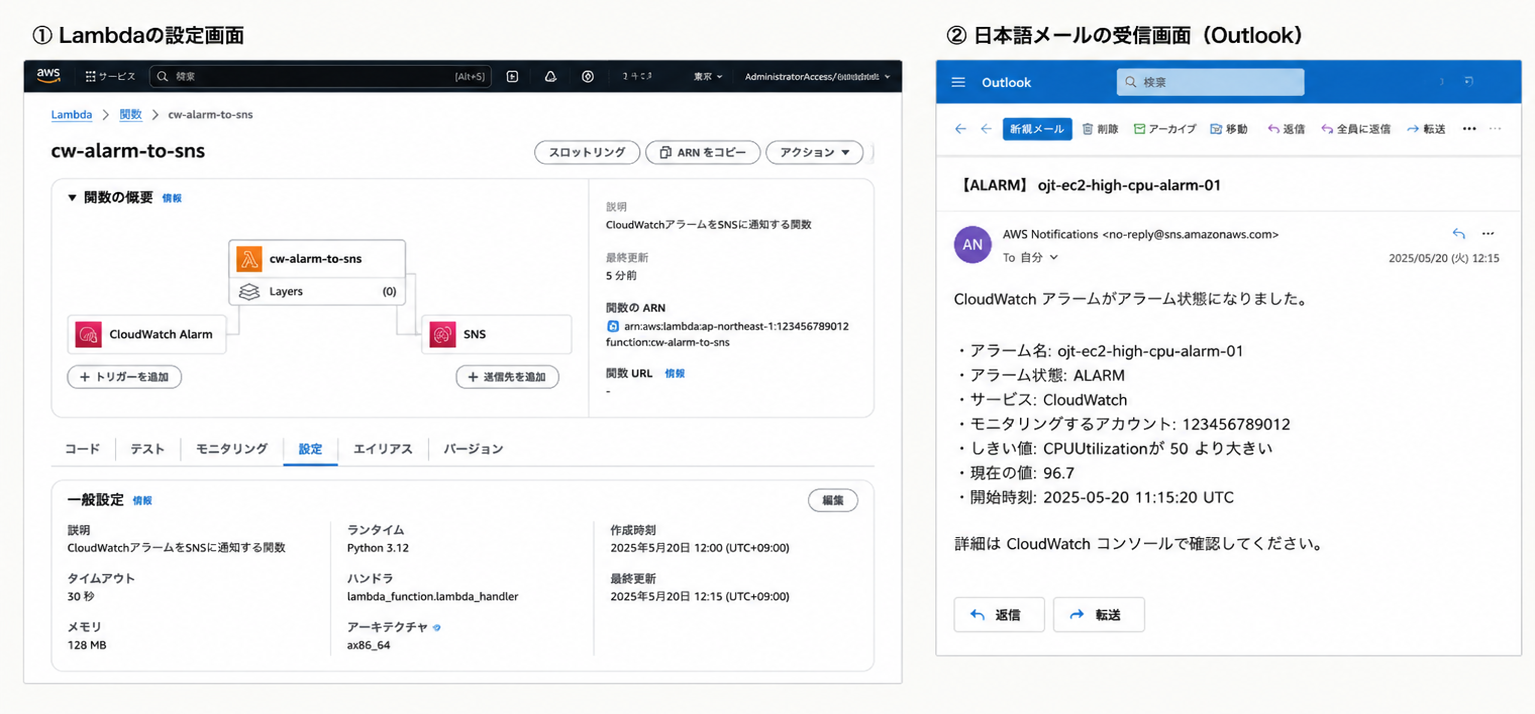Click the 転送 button below the email body
Screen dimensions: 1535x714
coord(1098,615)
